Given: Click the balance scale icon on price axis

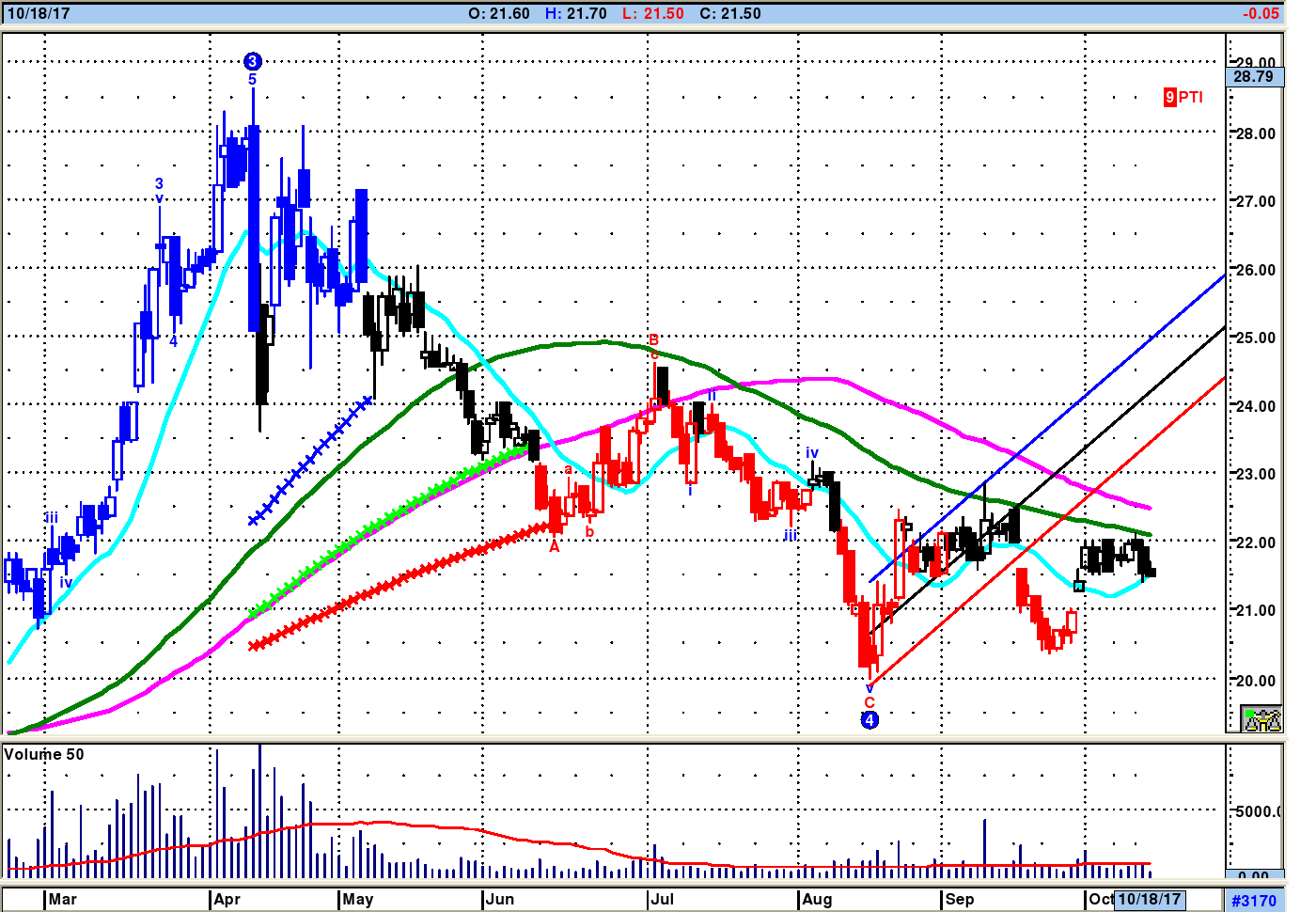Looking at the screenshot, I should coord(1261,719).
